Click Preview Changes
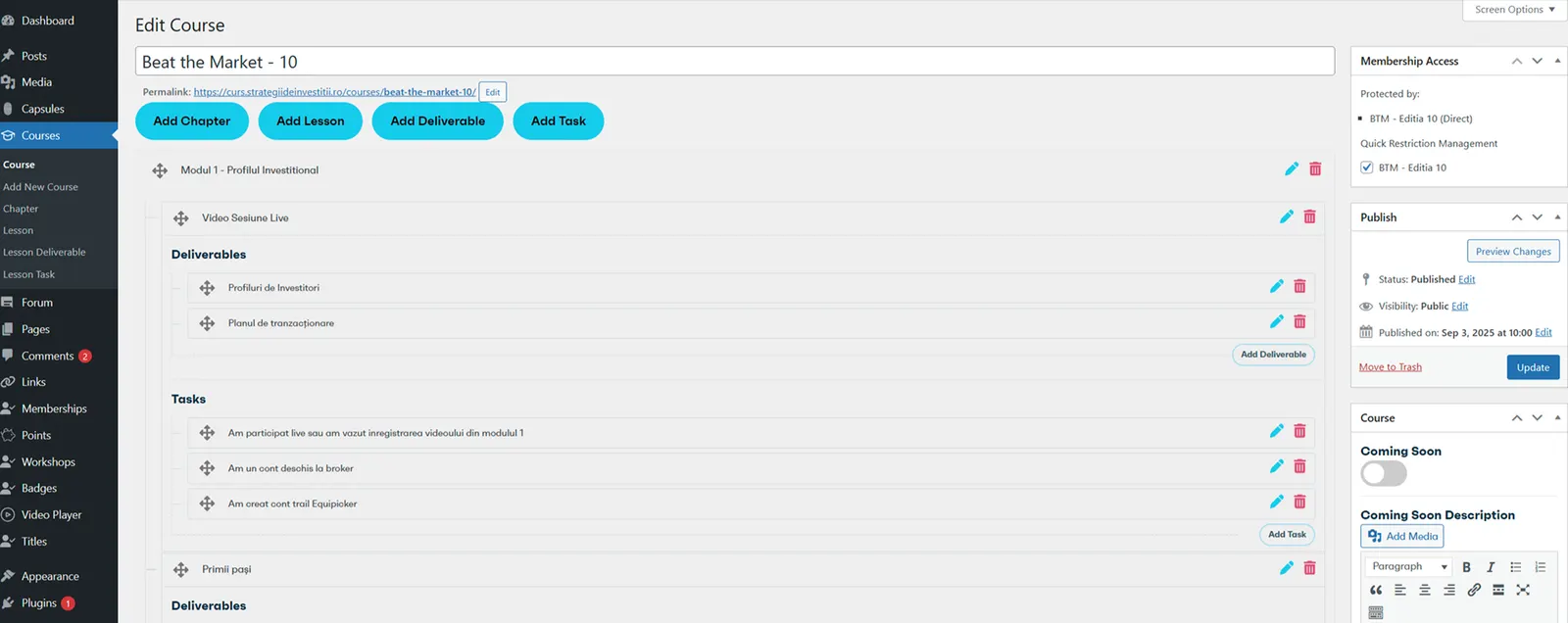Screen dimensions: 1568x623 [x=1513, y=251]
